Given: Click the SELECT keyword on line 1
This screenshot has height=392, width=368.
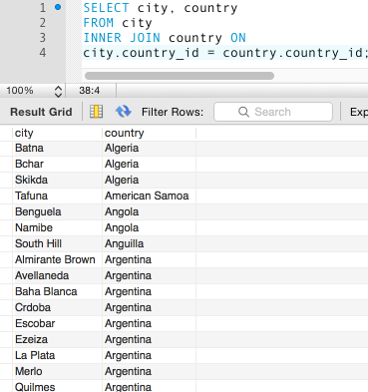Looking at the screenshot, I should click(x=106, y=8).
